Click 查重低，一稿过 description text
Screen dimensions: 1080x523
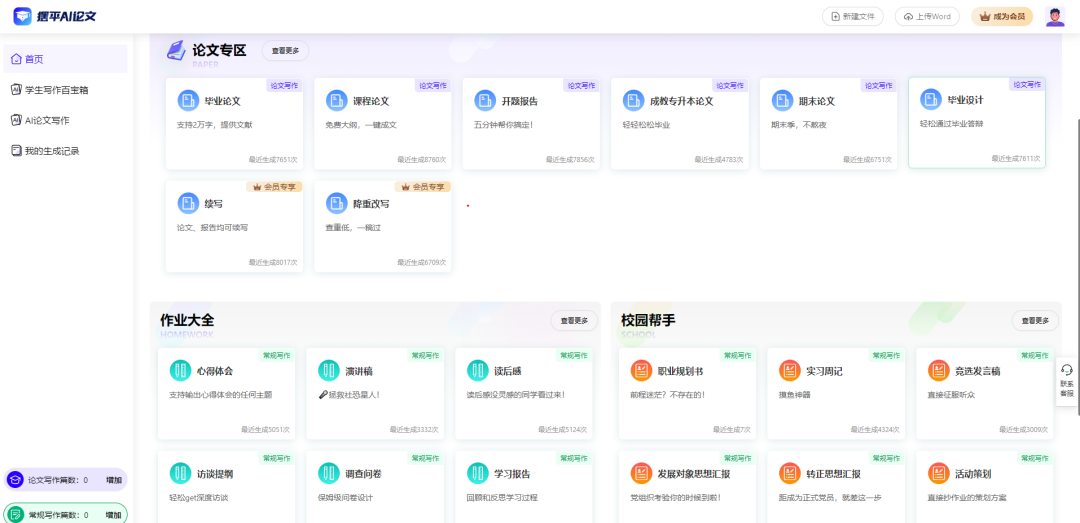pyautogui.click(x=353, y=227)
